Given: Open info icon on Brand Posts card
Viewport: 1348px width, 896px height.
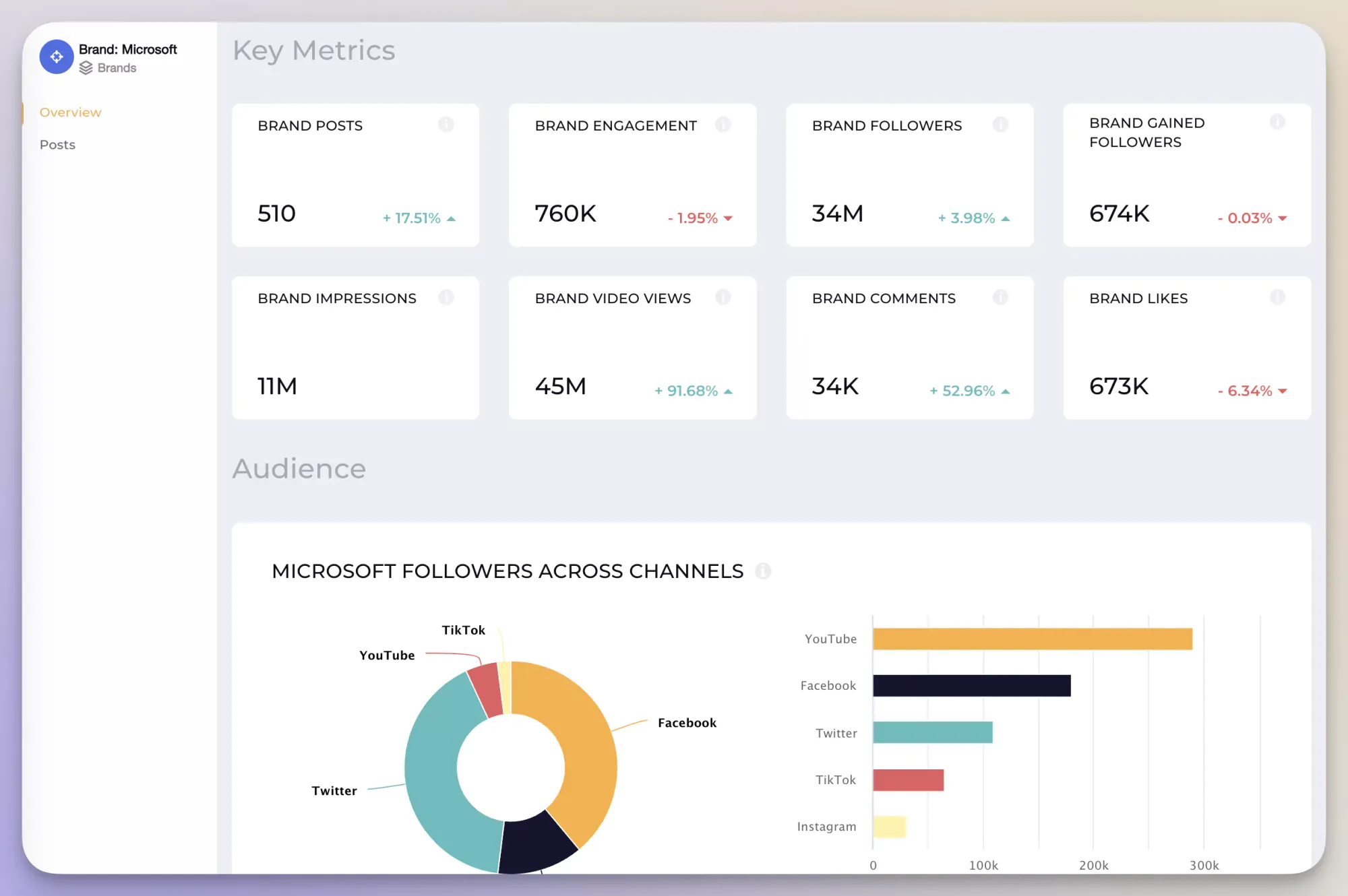Looking at the screenshot, I should point(446,125).
